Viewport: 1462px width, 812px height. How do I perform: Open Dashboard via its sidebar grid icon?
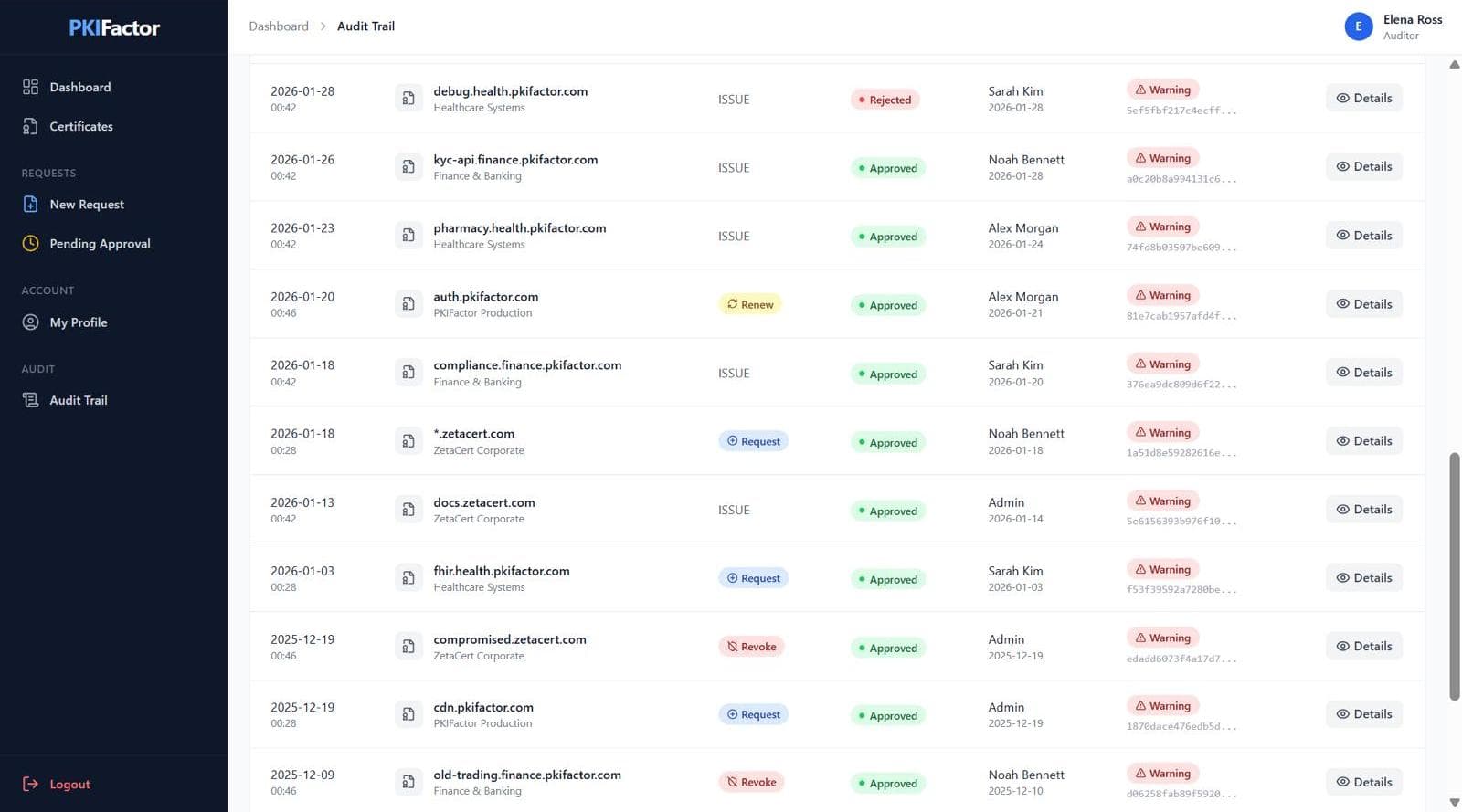tap(30, 87)
